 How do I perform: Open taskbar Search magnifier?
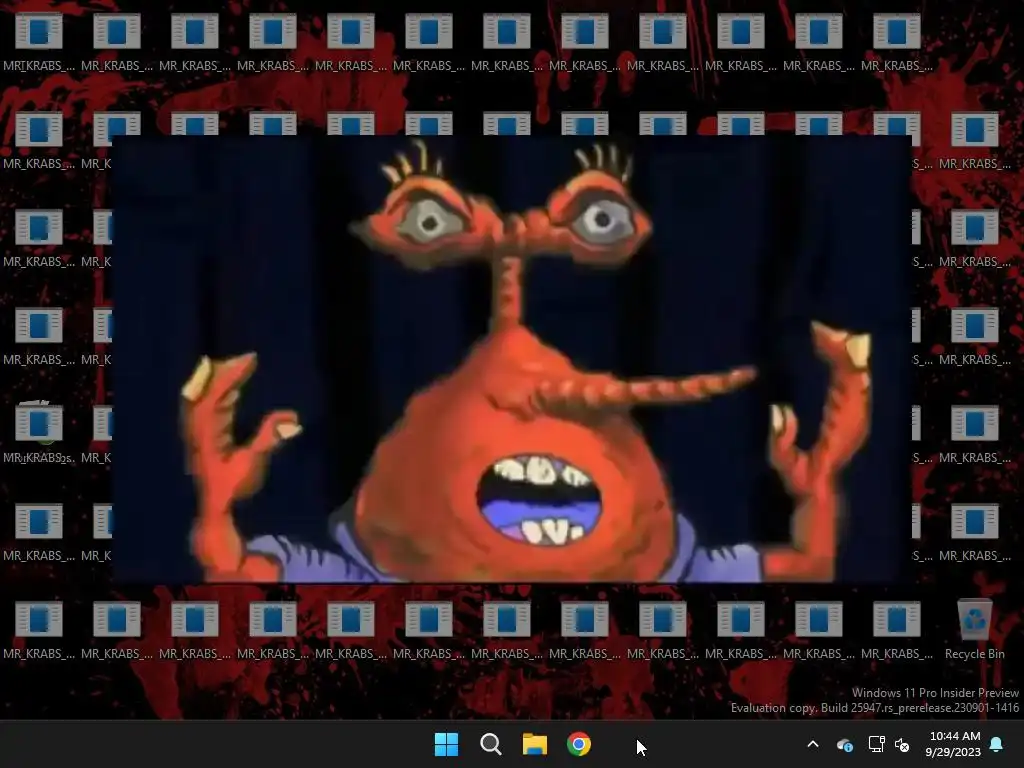[x=490, y=744]
